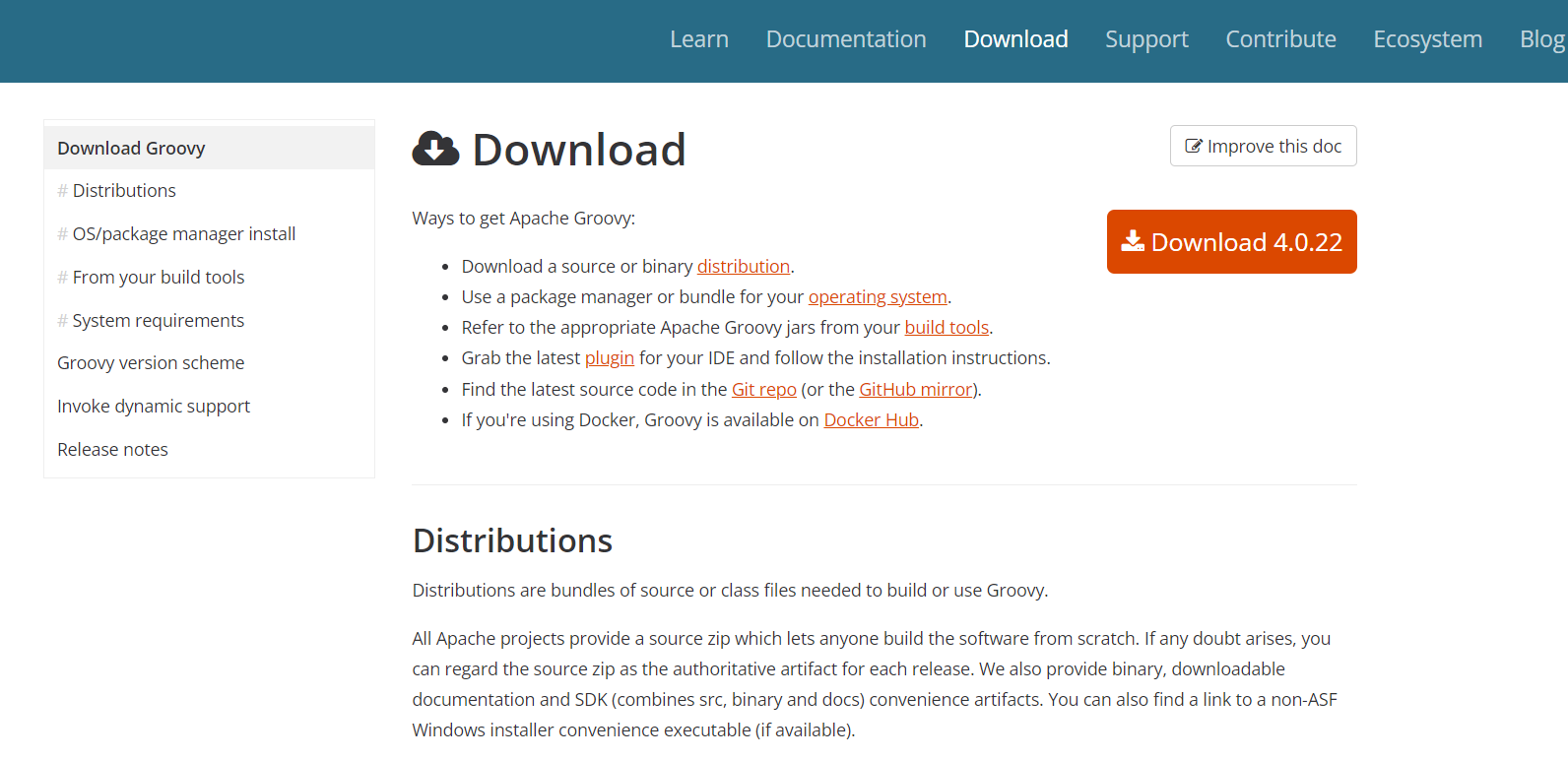Click the cloud download icon beside the heading
Image resolution: width=1568 pixels, height=760 pixels.
pyautogui.click(x=435, y=150)
